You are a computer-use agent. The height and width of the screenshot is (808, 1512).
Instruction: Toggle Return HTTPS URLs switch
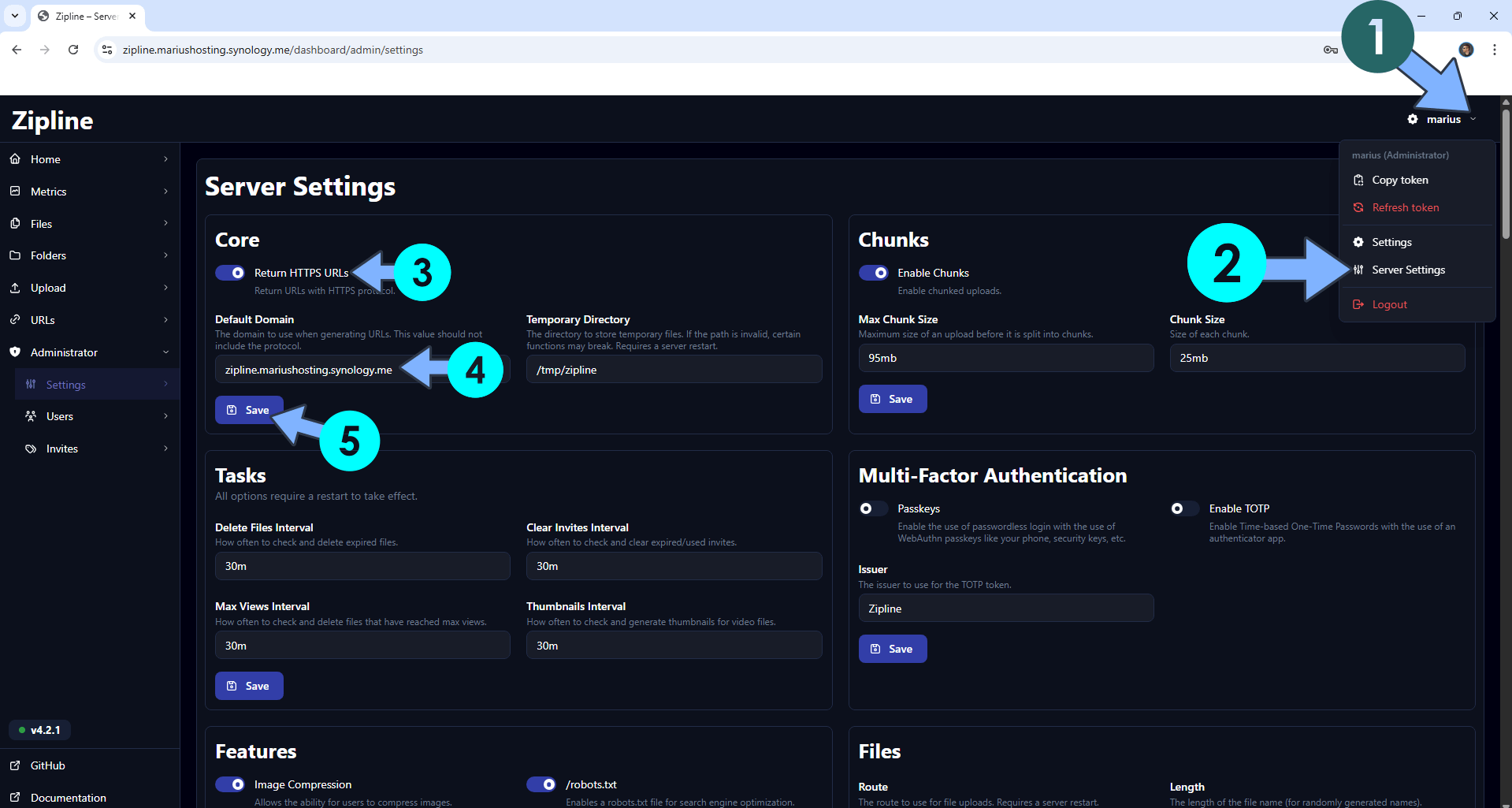tap(230, 273)
